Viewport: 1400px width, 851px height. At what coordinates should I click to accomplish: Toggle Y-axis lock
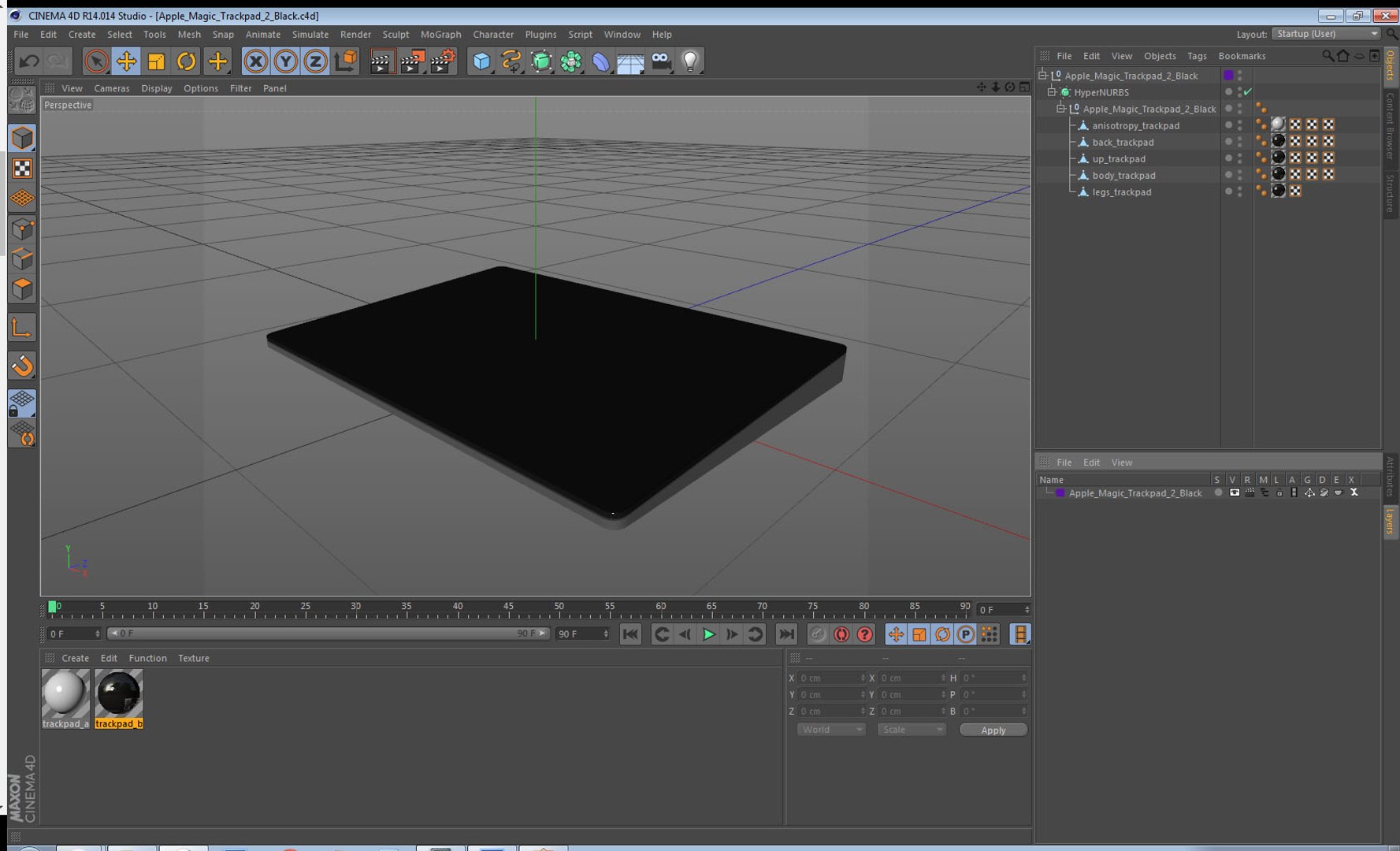(x=285, y=61)
